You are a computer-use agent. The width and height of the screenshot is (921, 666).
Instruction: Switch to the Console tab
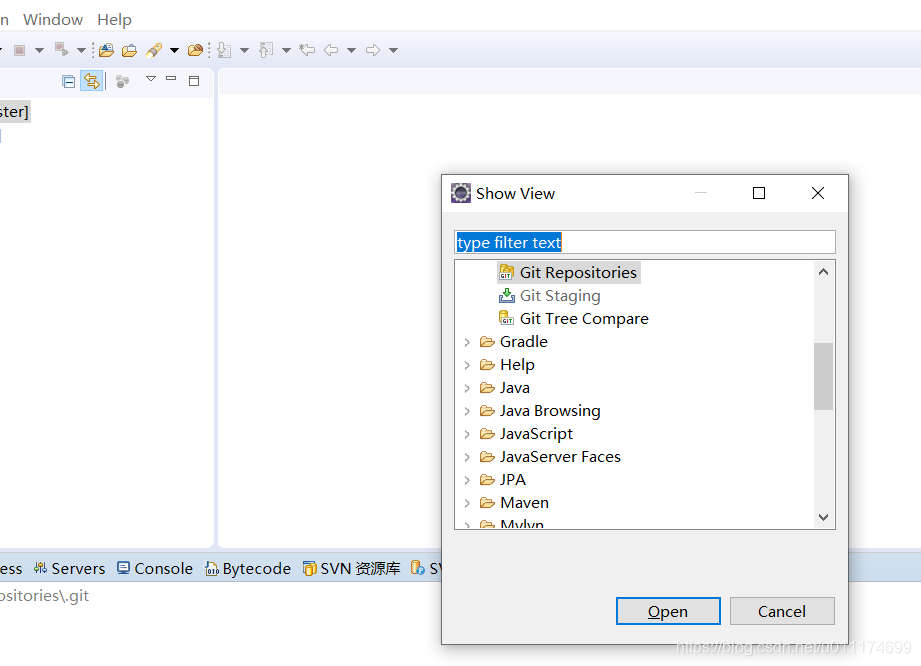tap(155, 569)
